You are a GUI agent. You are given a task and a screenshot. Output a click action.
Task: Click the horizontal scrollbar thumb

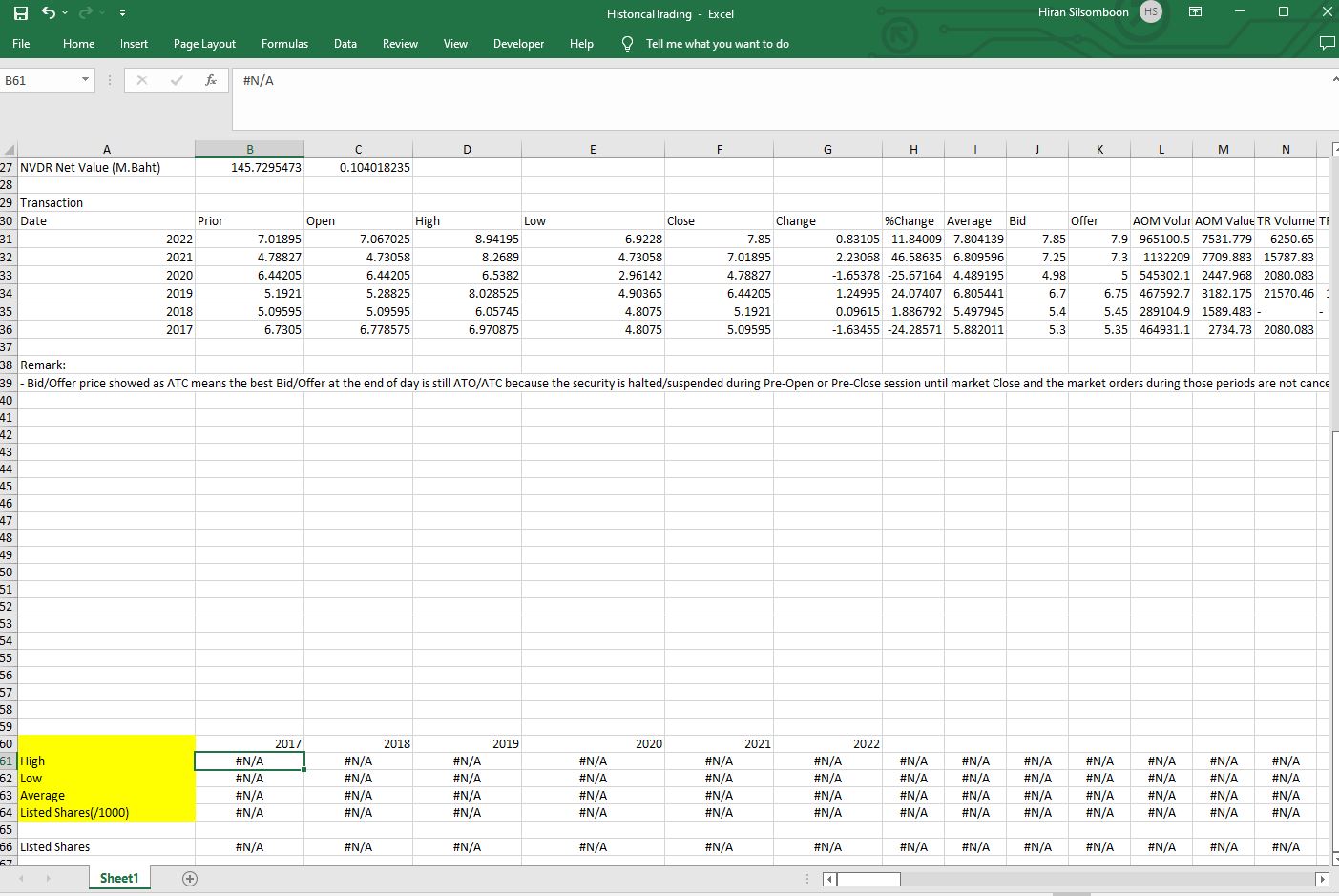868,879
